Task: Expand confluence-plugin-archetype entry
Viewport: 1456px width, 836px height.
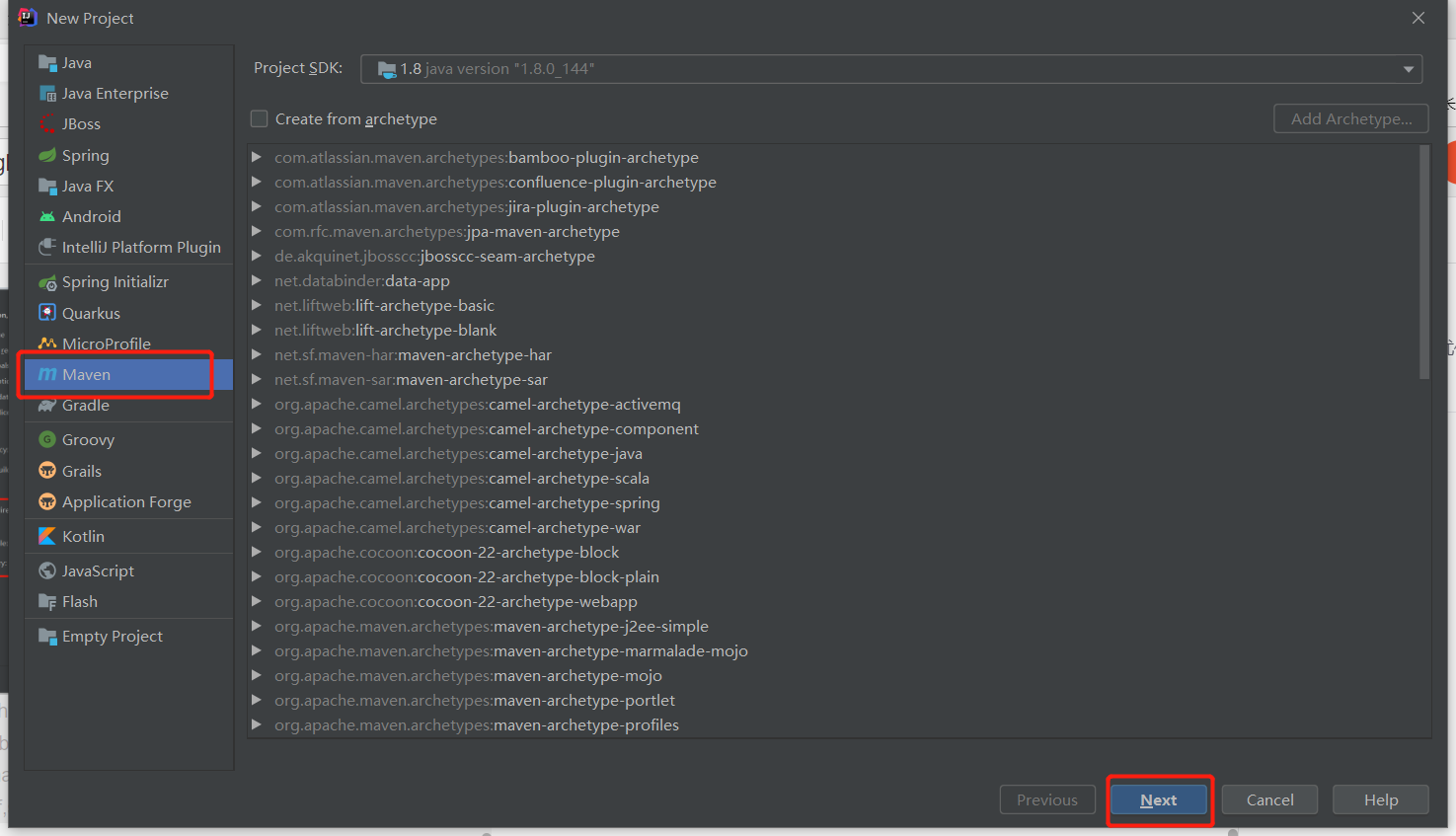Action: point(257,182)
